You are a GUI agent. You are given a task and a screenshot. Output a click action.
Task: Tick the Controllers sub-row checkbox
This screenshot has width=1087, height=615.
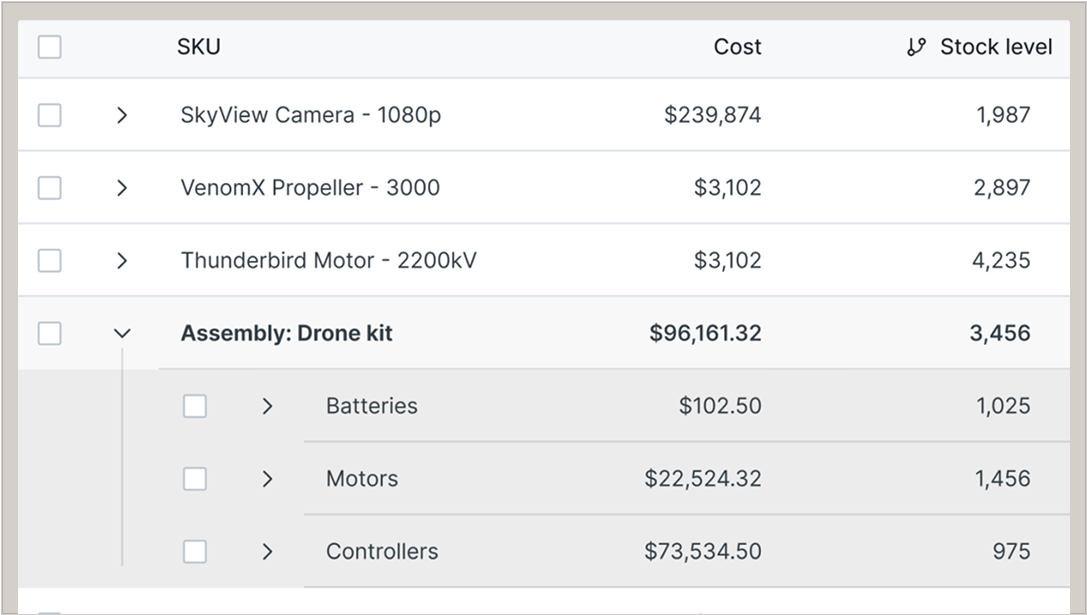pos(195,551)
